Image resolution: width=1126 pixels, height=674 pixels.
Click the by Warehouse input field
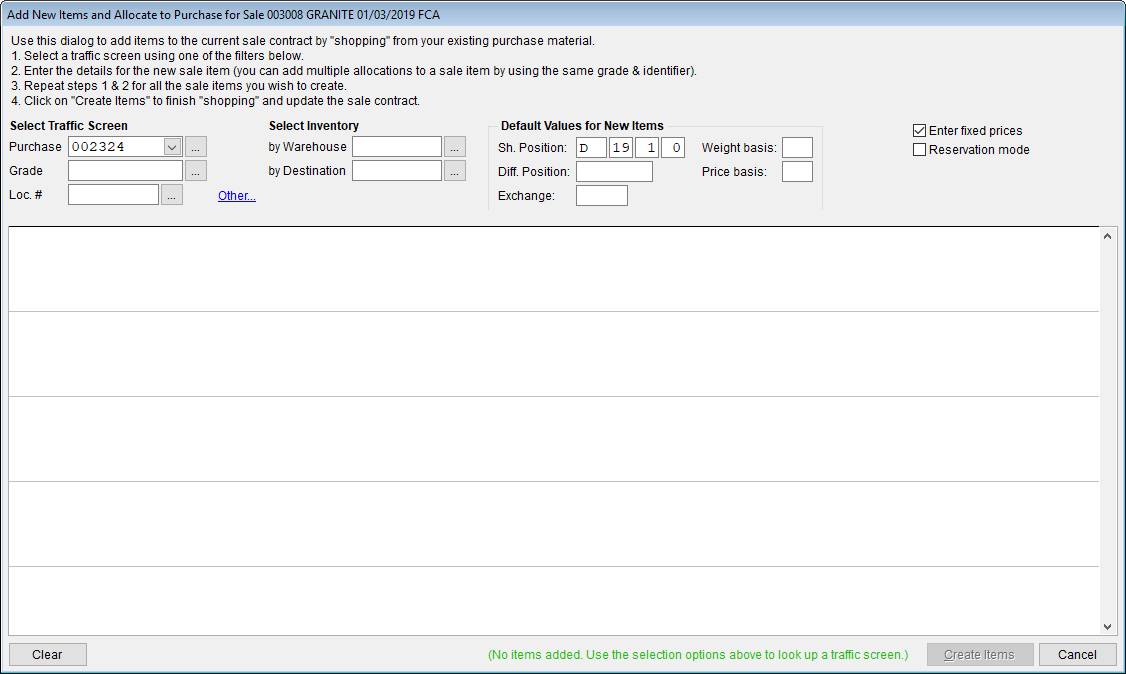tap(397, 147)
